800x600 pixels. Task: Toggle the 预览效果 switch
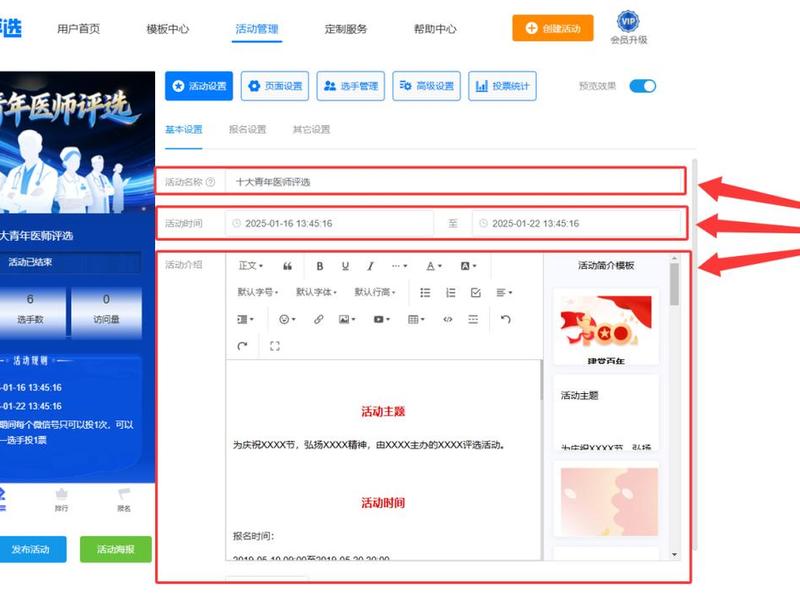tap(642, 86)
